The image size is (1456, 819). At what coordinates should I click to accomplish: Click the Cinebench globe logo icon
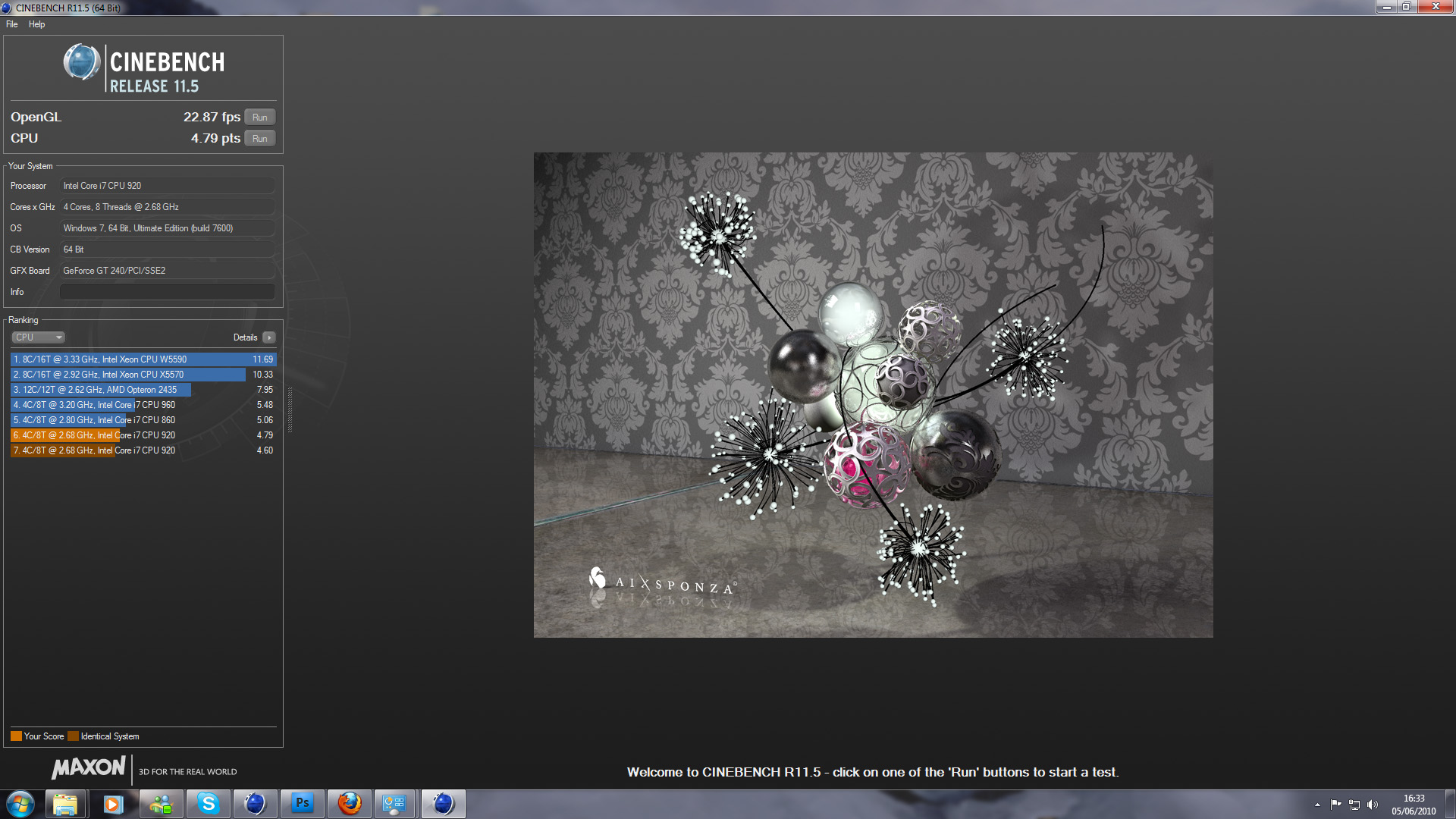81,62
